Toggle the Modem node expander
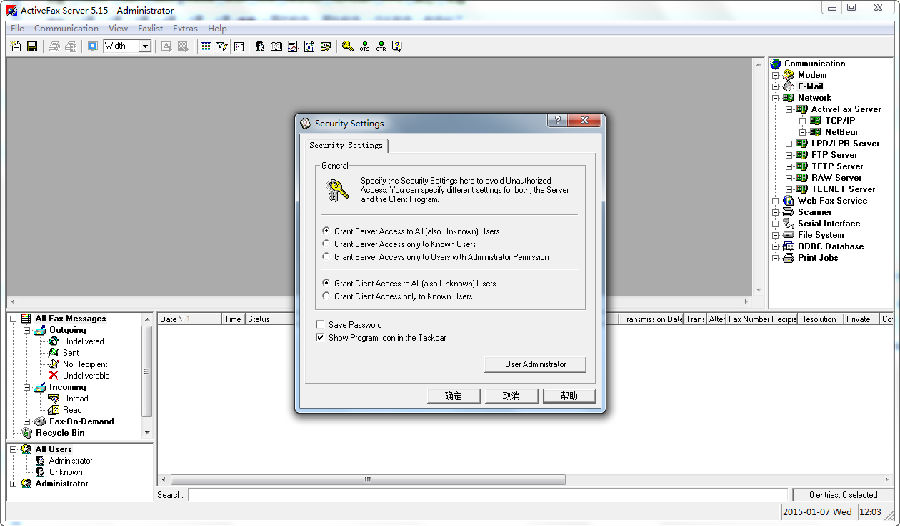Image resolution: width=900 pixels, height=526 pixels. (x=775, y=75)
